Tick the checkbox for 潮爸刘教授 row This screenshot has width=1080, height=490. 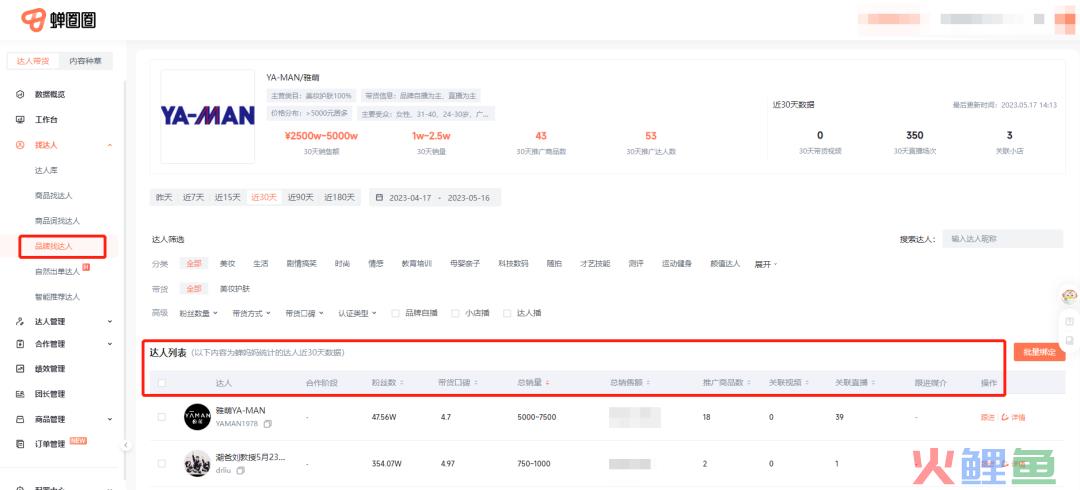coord(162,464)
